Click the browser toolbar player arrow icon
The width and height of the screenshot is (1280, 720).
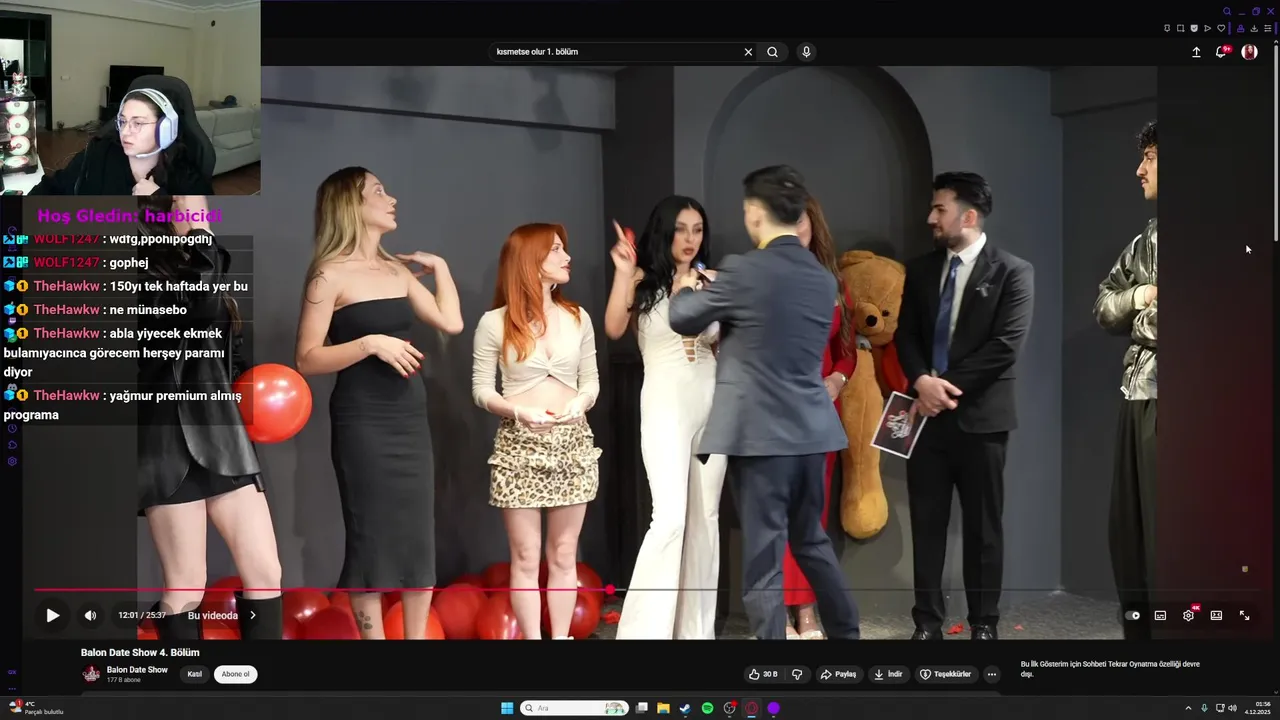click(x=1207, y=28)
